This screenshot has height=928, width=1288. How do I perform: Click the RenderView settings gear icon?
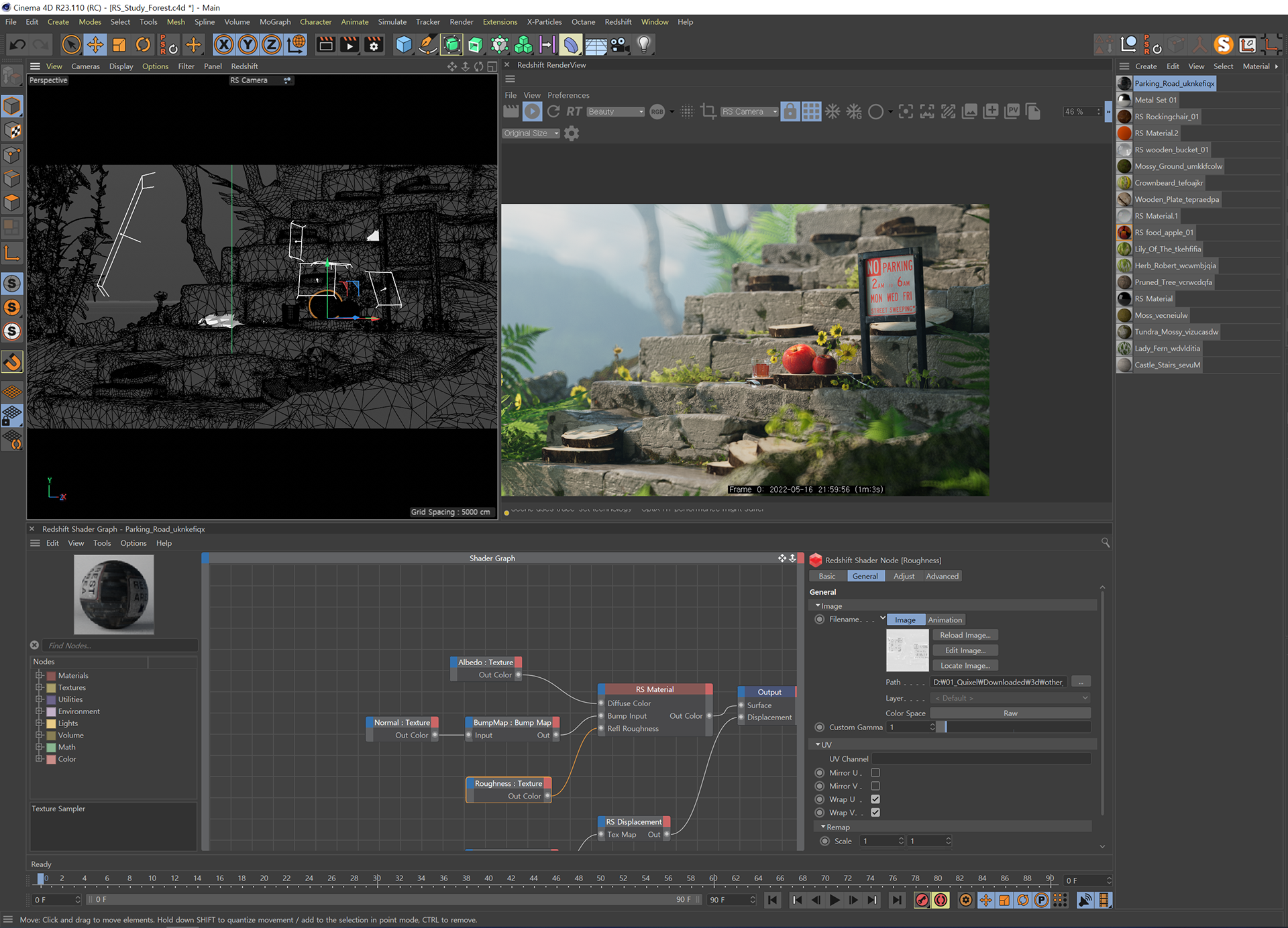point(572,133)
